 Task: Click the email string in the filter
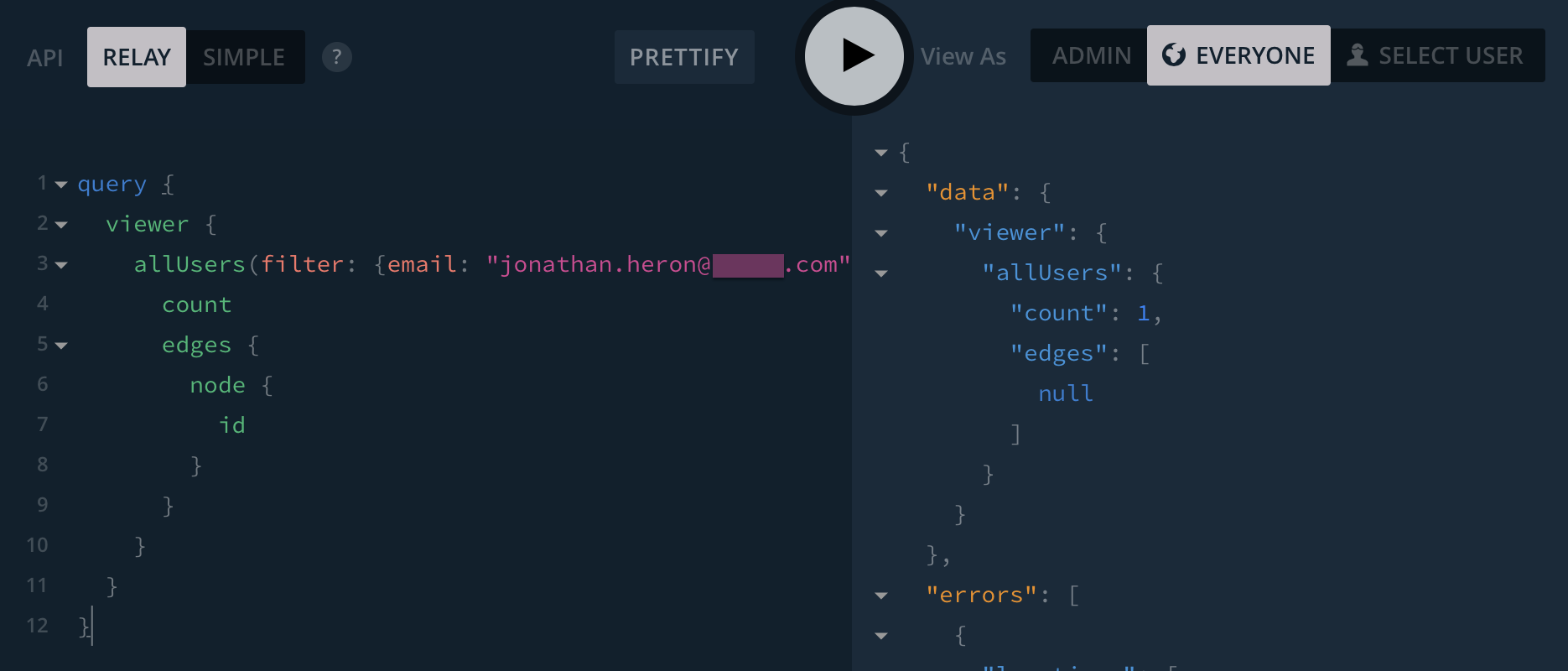[668, 264]
